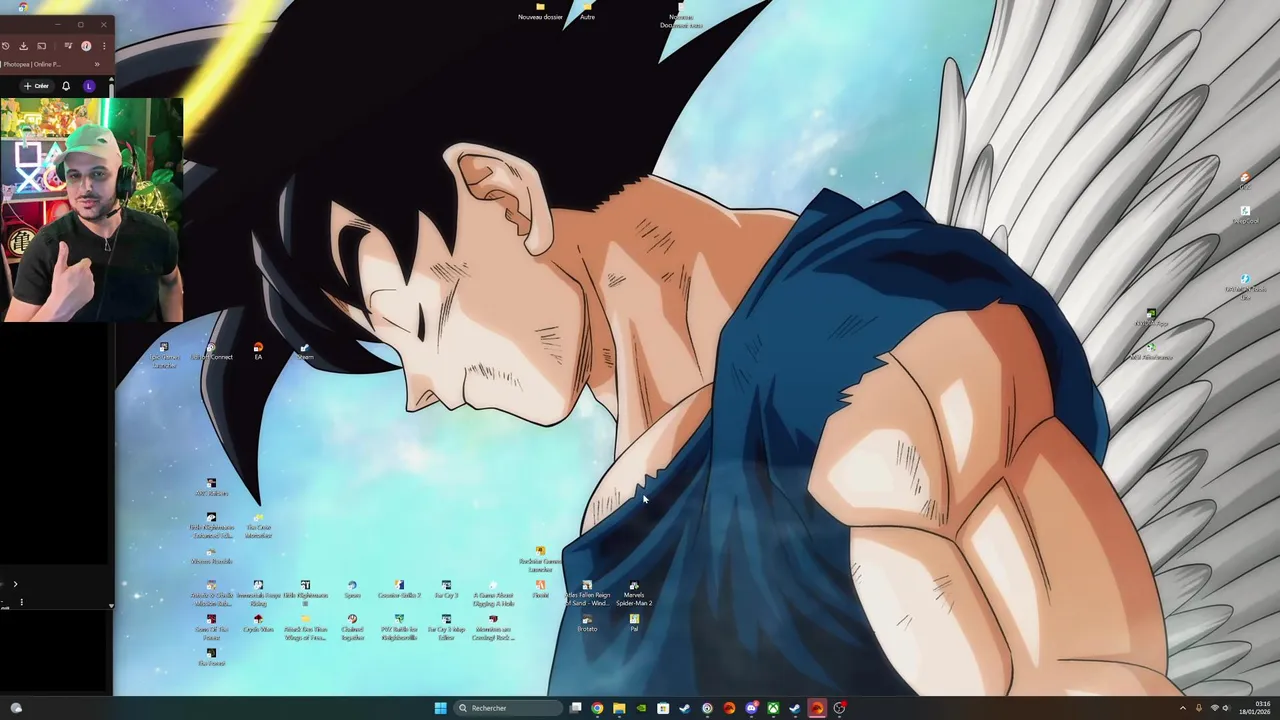Open Xbox app from the taskbar
This screenshot has width=1280, height=720.
click(773, 708)
